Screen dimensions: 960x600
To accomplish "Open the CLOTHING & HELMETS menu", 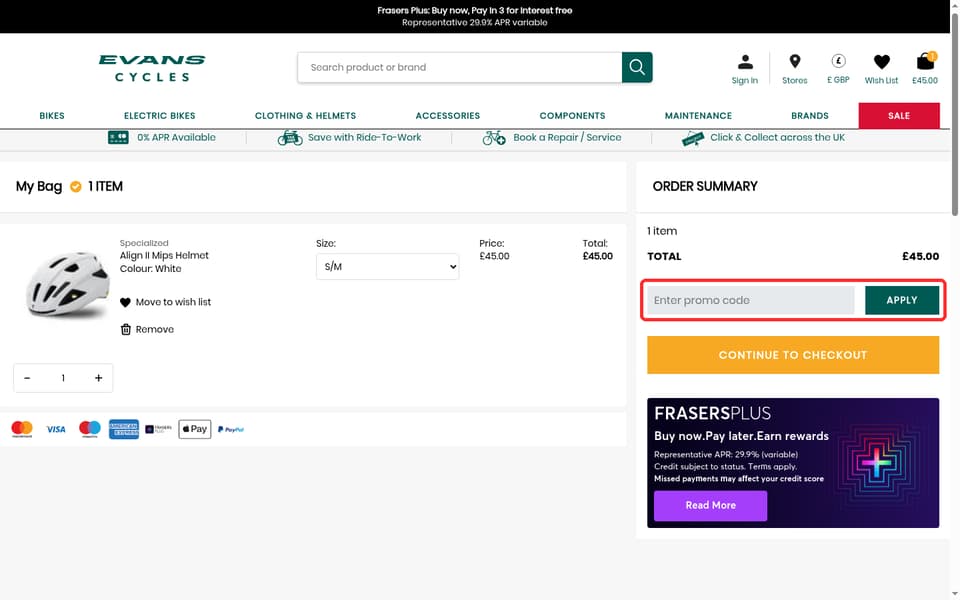I will (x=306, y=116).
